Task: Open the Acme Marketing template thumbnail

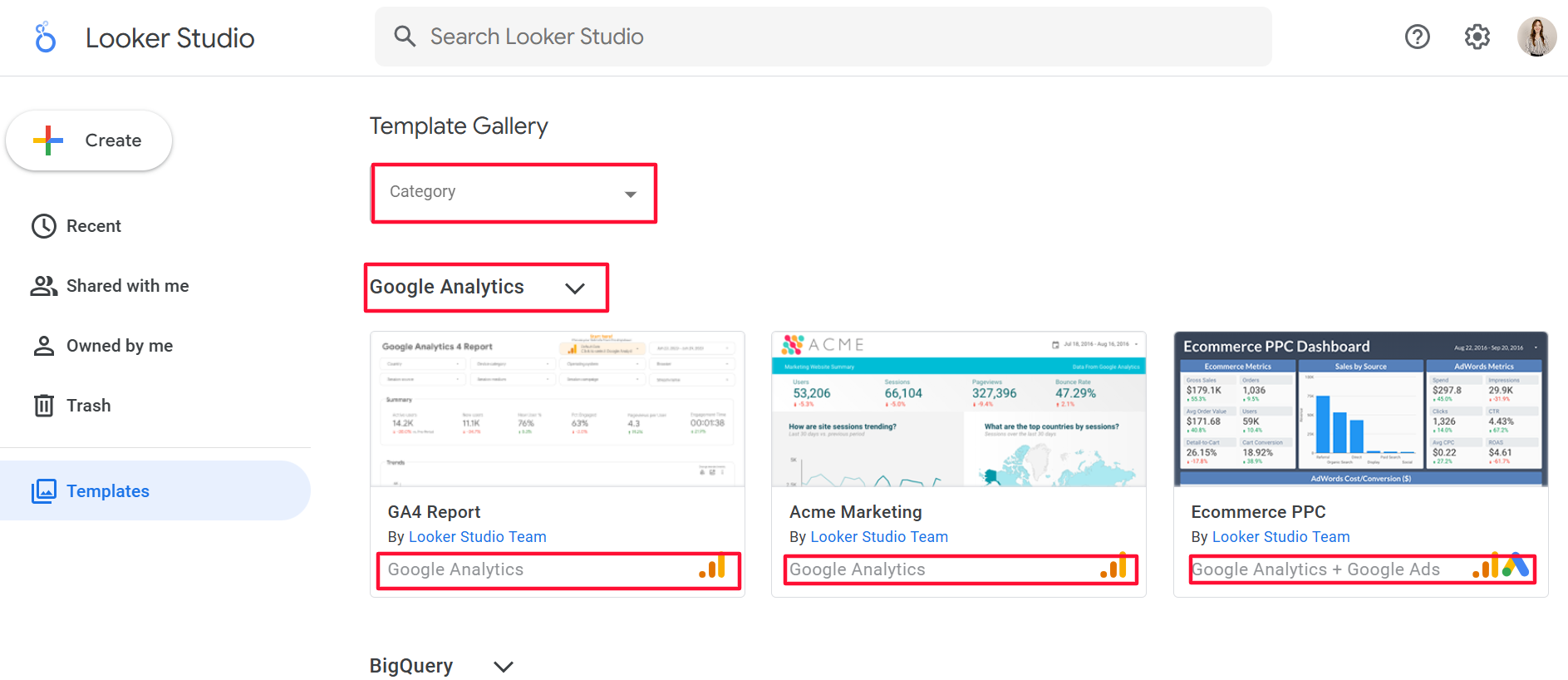Action: point(959,410)
